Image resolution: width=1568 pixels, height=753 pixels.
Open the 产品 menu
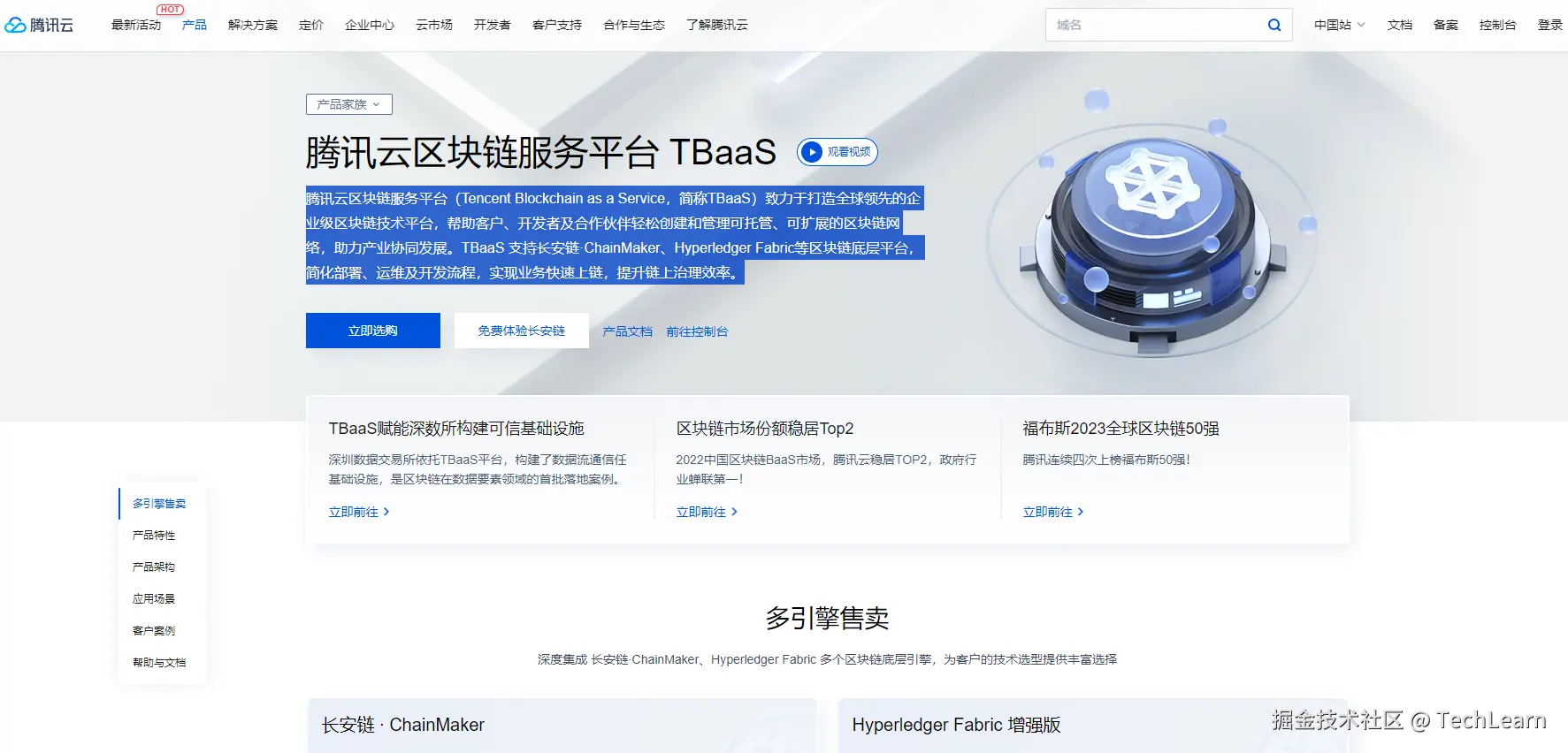click(195, 25)
